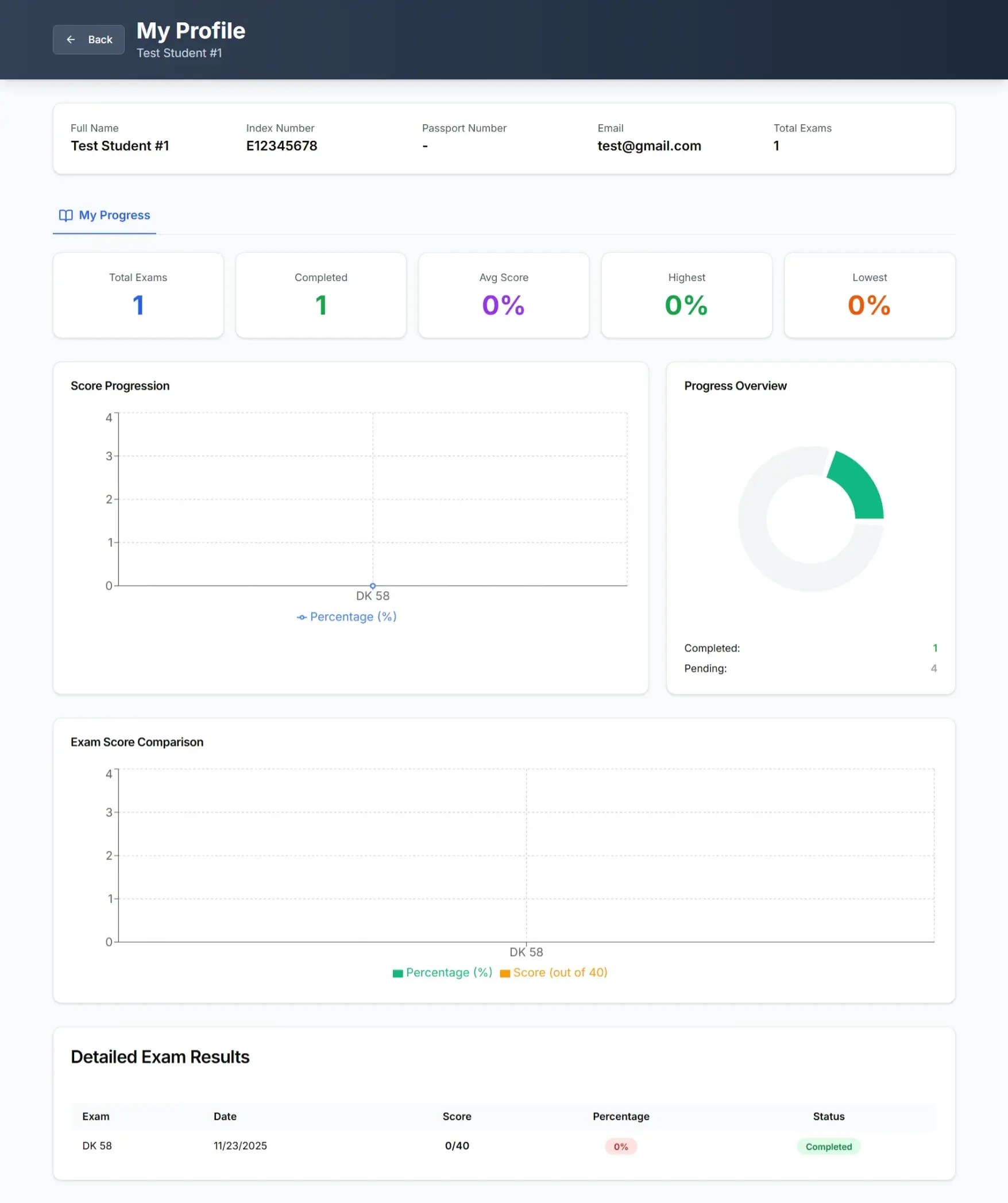Click the orange Score (out of 40) legend swatch

tap(505, 973)
